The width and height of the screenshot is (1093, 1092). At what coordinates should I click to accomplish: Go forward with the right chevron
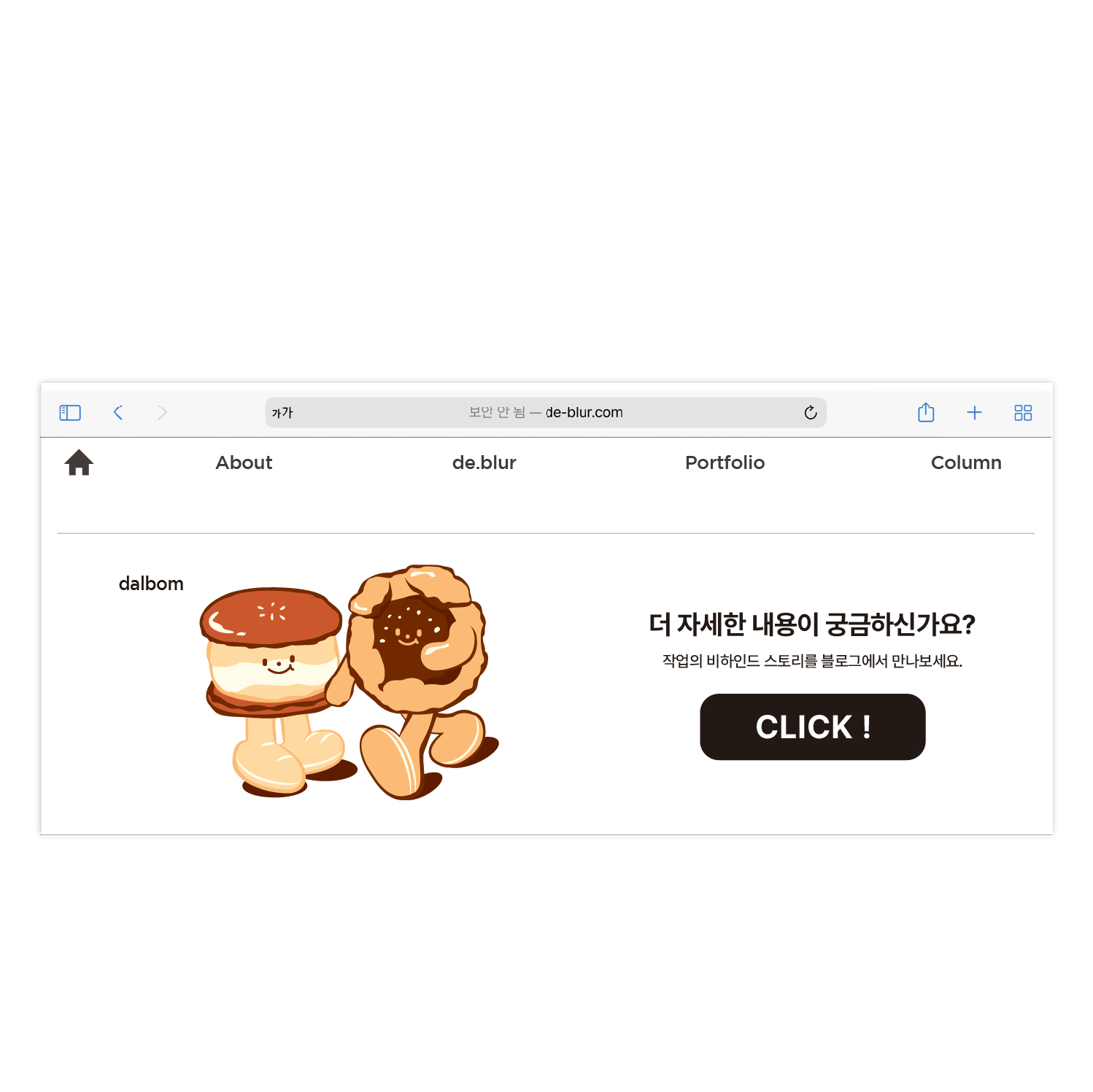(x=162, y=413)
